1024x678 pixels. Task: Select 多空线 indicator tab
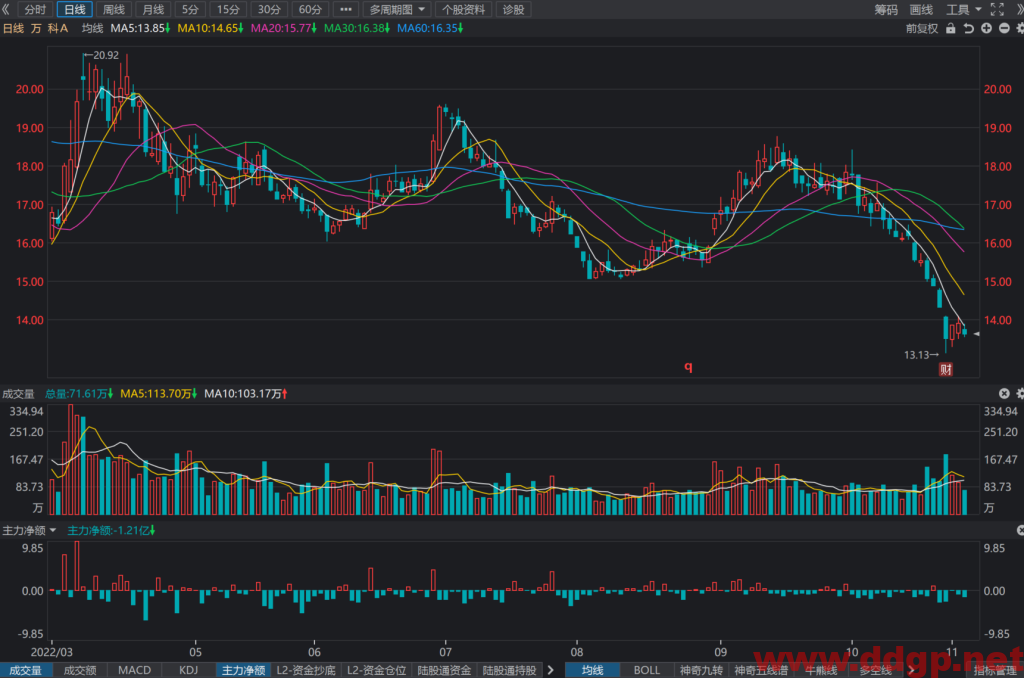point(875,670)
